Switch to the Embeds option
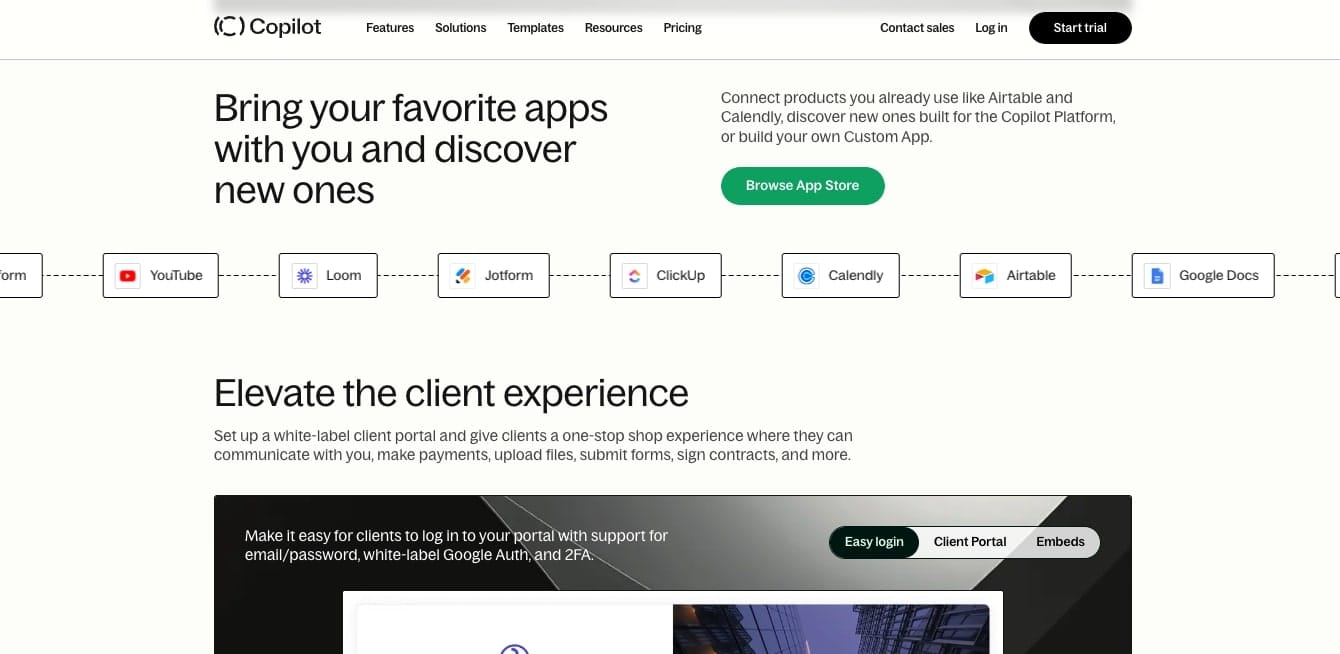This screenshot has width=1340, height=654. coord(1060,542)
